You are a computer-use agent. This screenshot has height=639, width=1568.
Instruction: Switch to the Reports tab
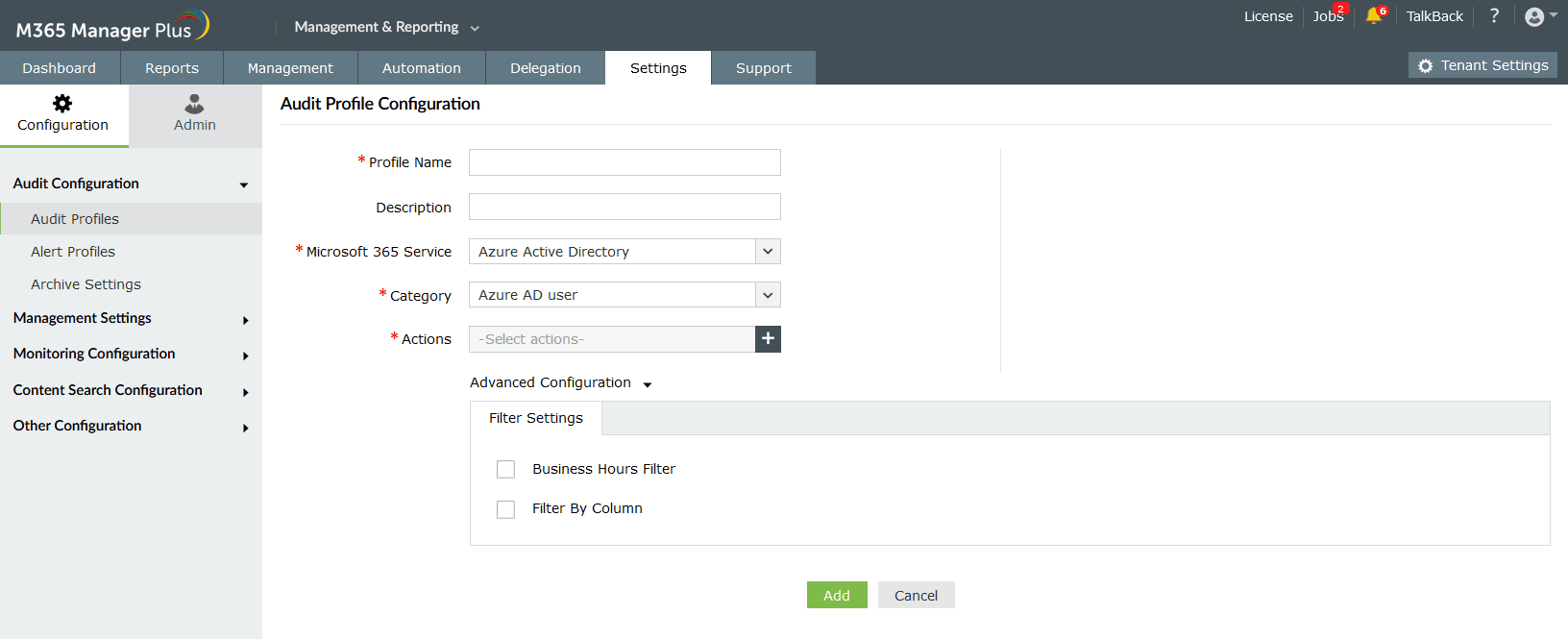point(172,68)
